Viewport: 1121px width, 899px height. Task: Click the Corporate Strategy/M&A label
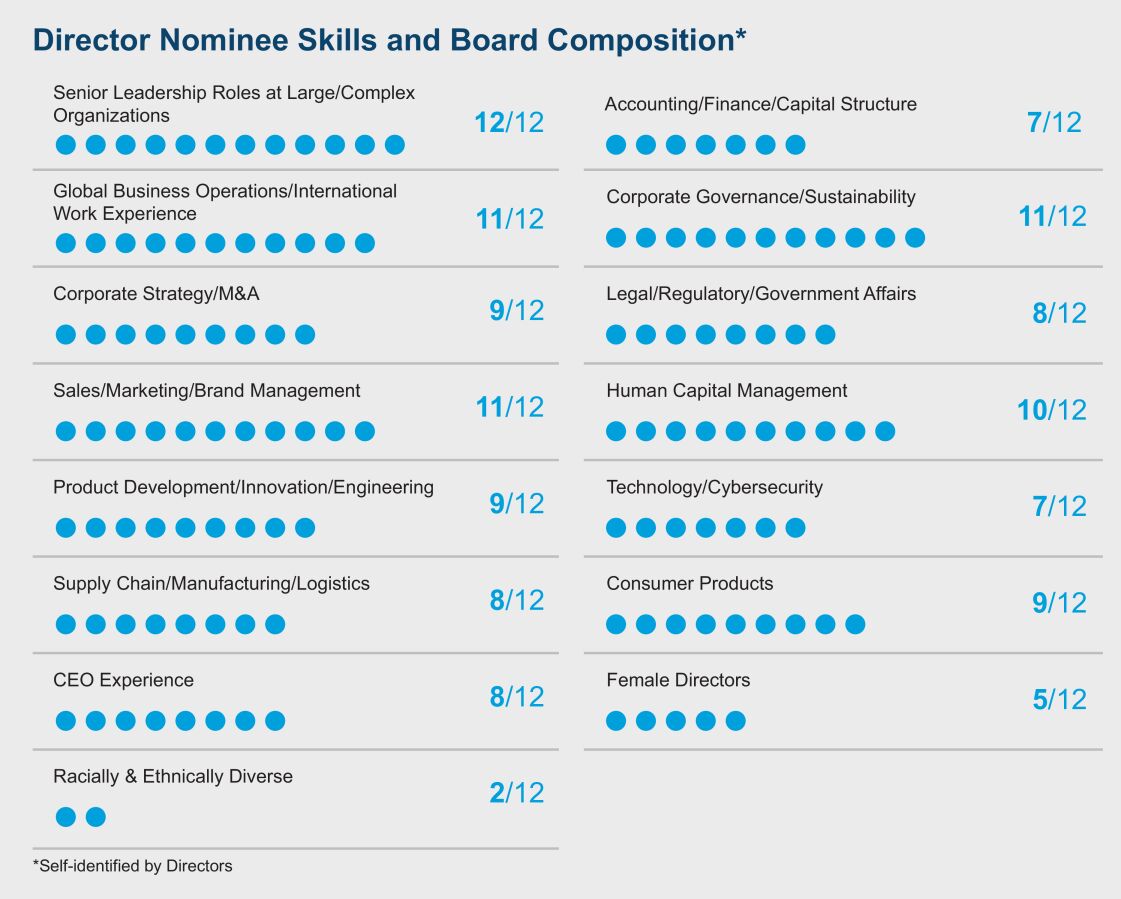tap(156, 294)
